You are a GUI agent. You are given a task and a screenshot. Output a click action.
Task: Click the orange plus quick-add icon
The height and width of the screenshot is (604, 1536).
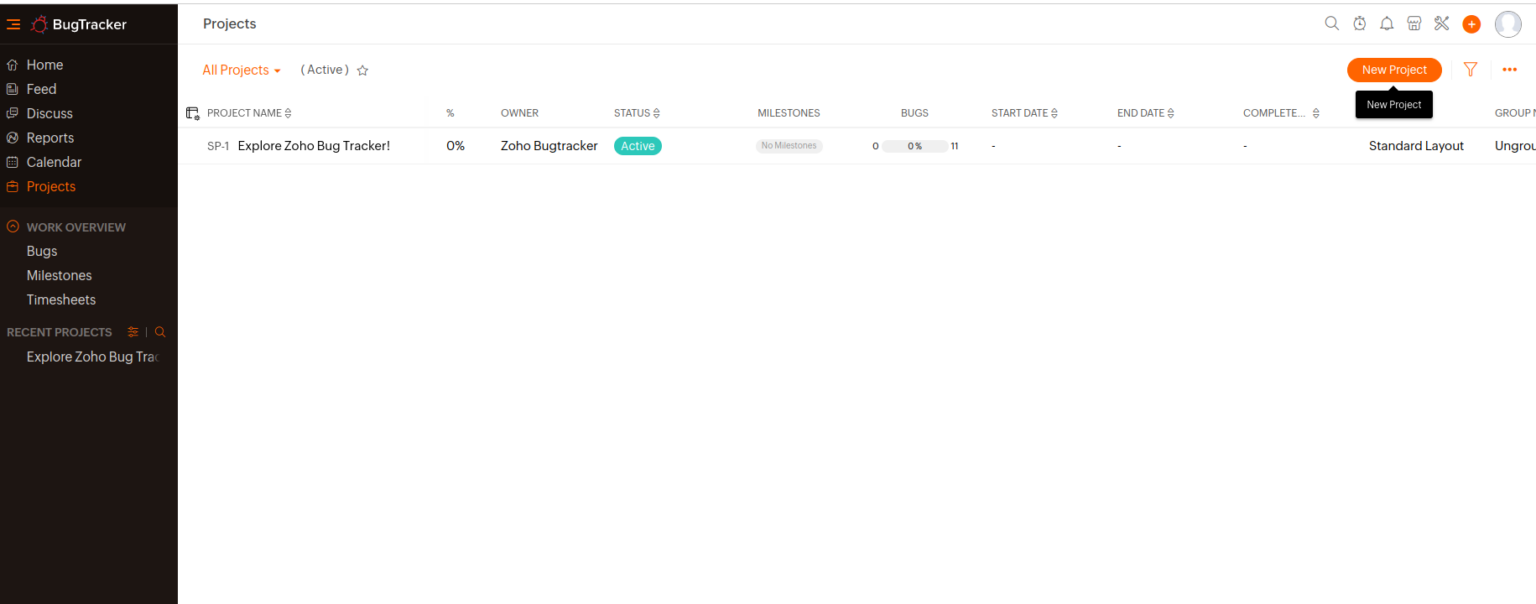point(1471,23)
